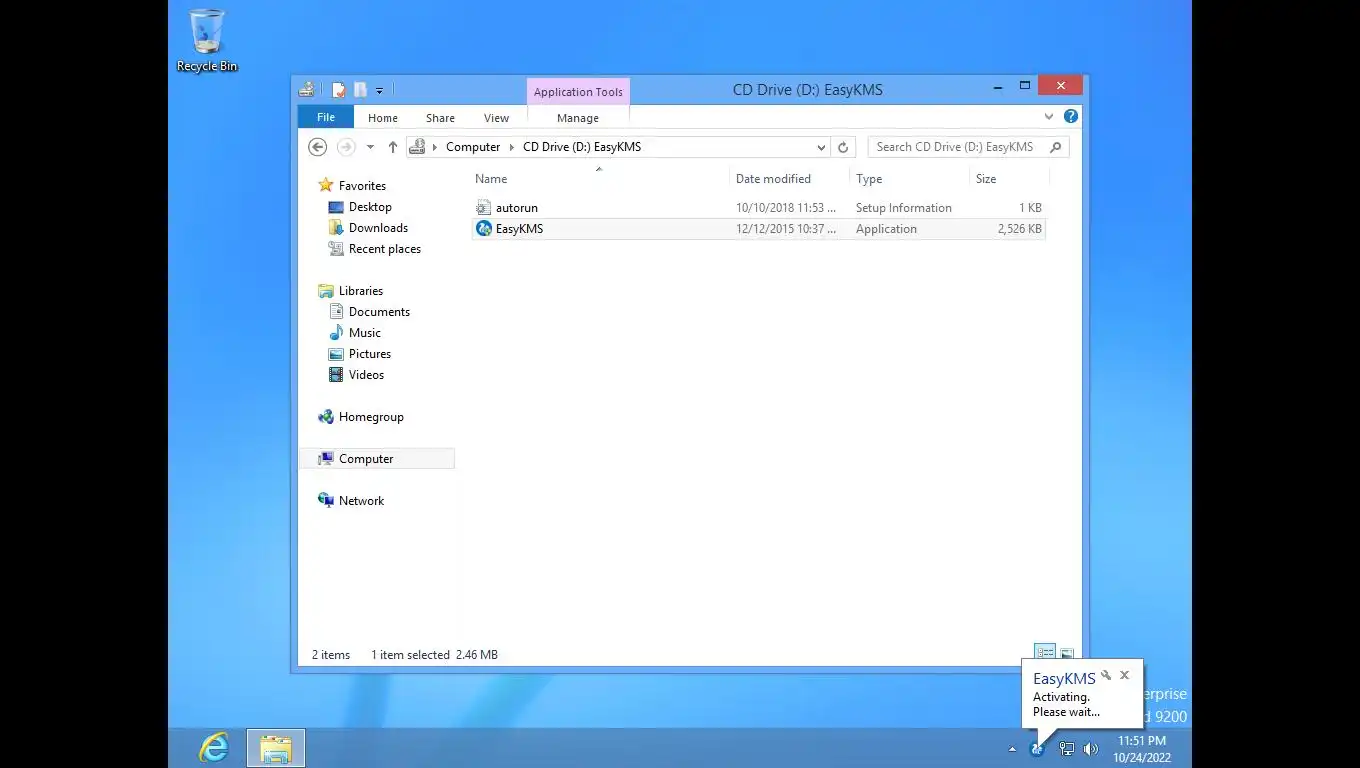Open network status tray icon
This screenshot has width=1360, height=768.
coord(1067,749)
